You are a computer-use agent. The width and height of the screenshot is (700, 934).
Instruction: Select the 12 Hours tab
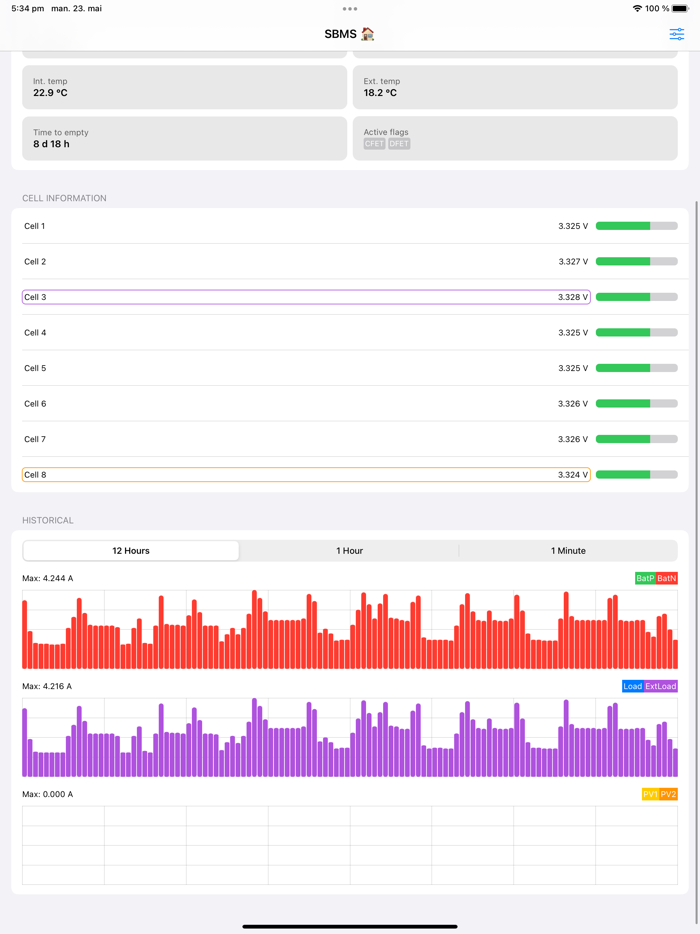tap(131, 550)
